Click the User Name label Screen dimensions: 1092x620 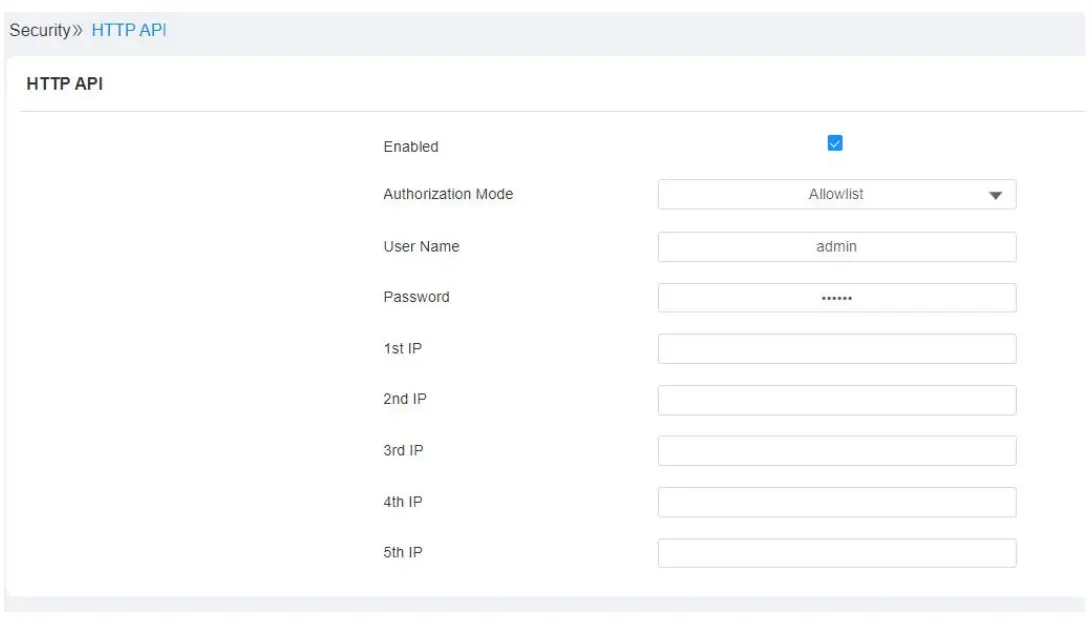click(x=421, y=246)
